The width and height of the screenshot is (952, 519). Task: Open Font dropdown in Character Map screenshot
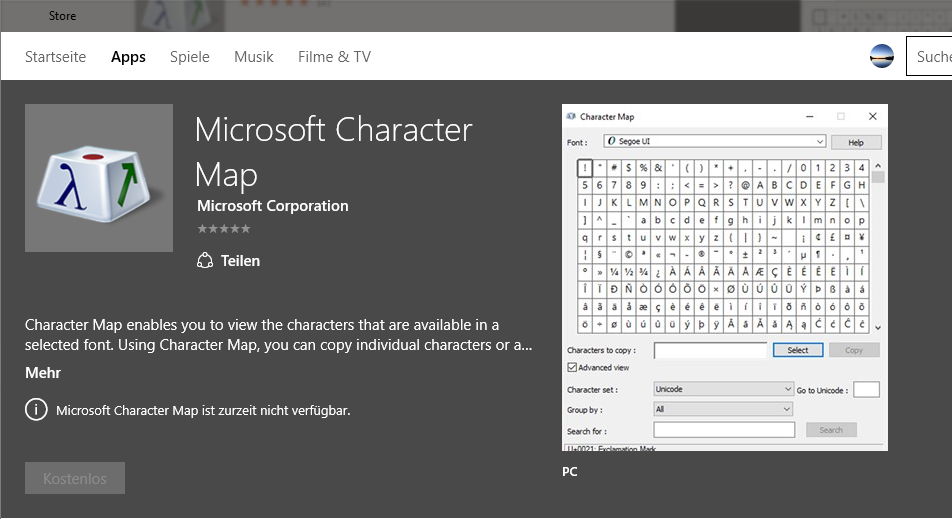[x=715, y=141]
